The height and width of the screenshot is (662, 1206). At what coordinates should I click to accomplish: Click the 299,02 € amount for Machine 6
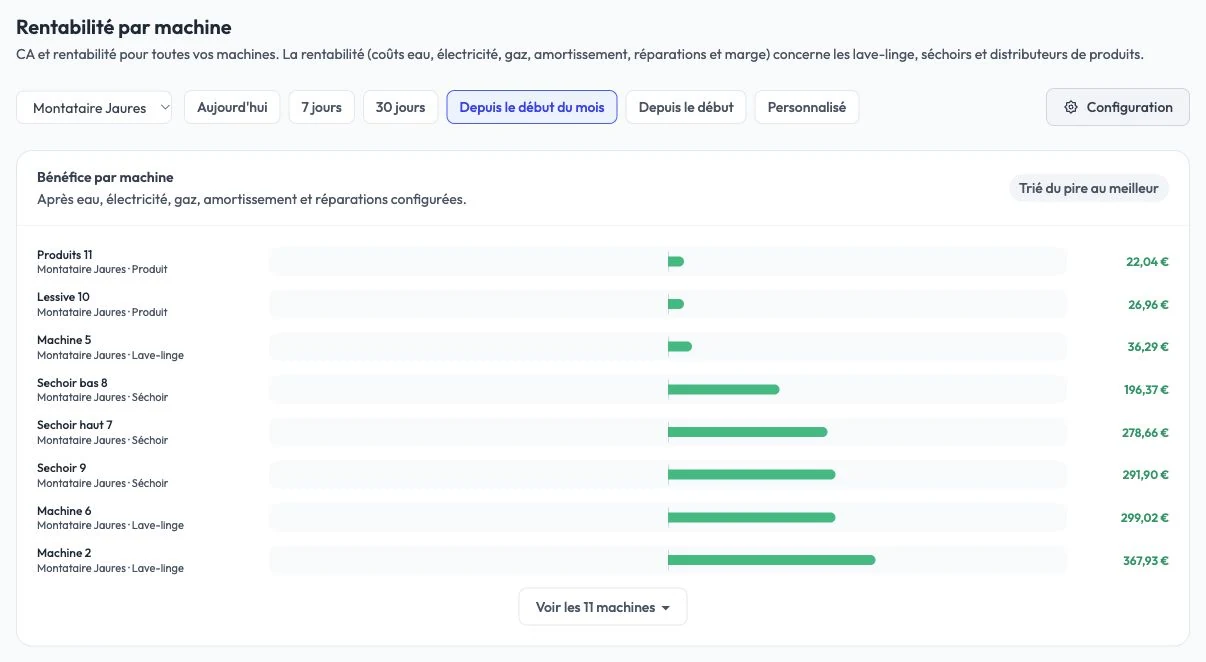pos(1145,518)
